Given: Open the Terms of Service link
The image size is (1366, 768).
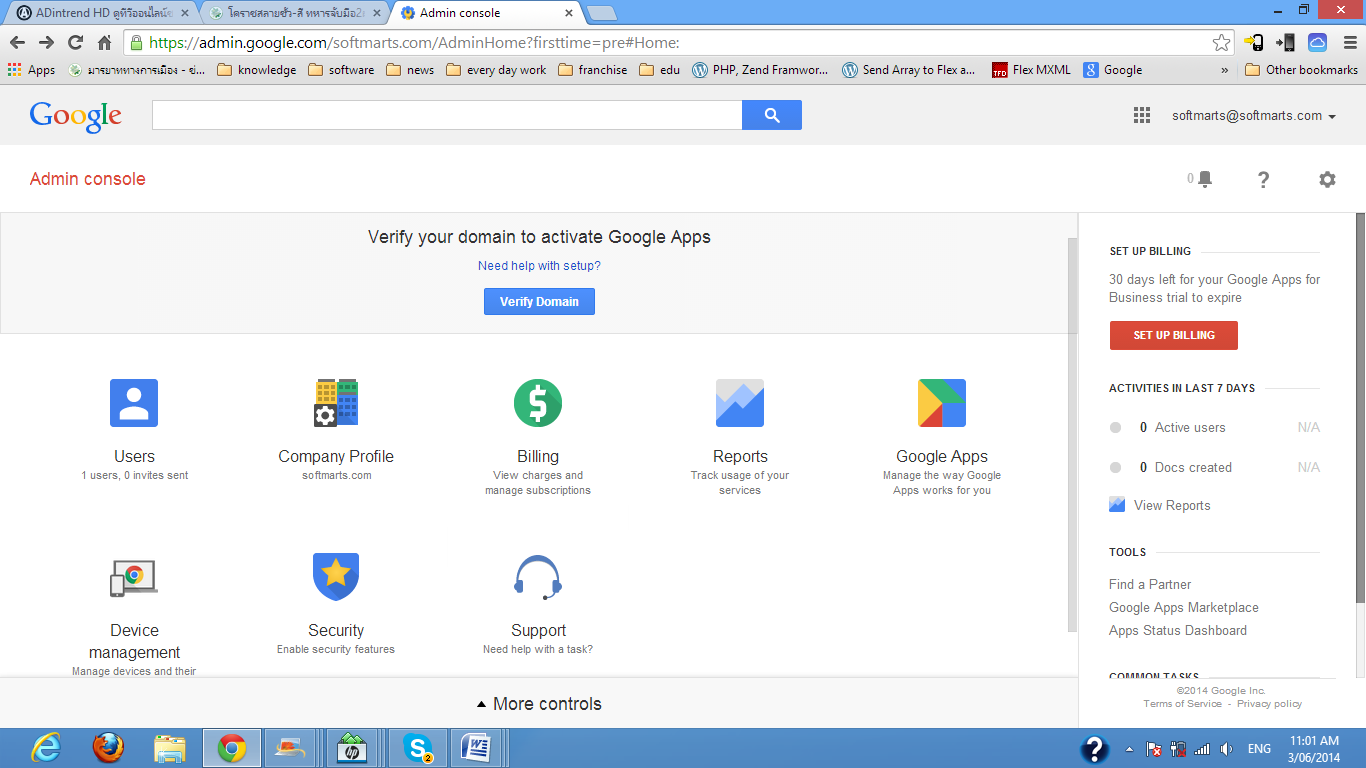Looking at the screenshot, I should pos(1183,704).
